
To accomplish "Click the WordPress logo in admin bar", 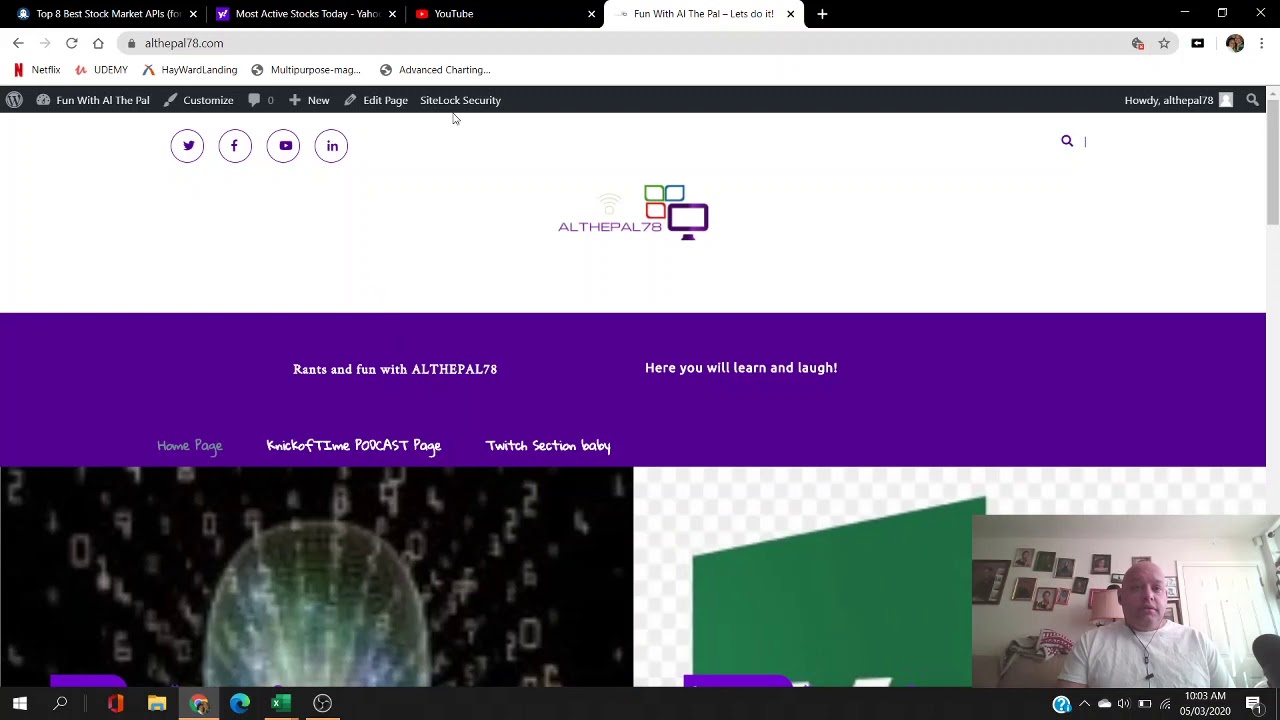I will tap(14, 100).
